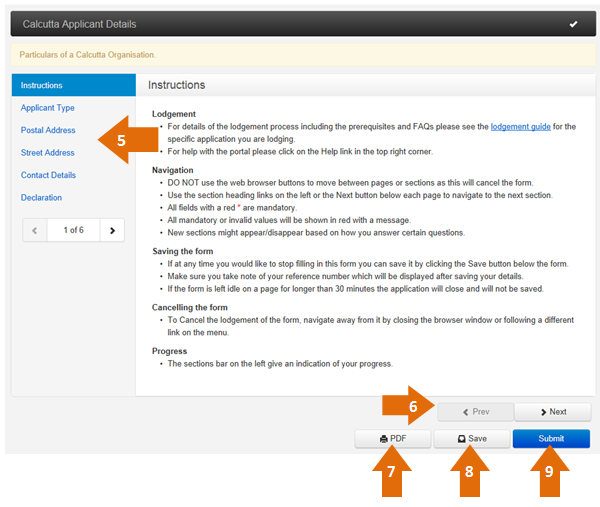Open the lodgement guide link
Image resolution: width=600 pixels, height=507 pixels.
520,127
